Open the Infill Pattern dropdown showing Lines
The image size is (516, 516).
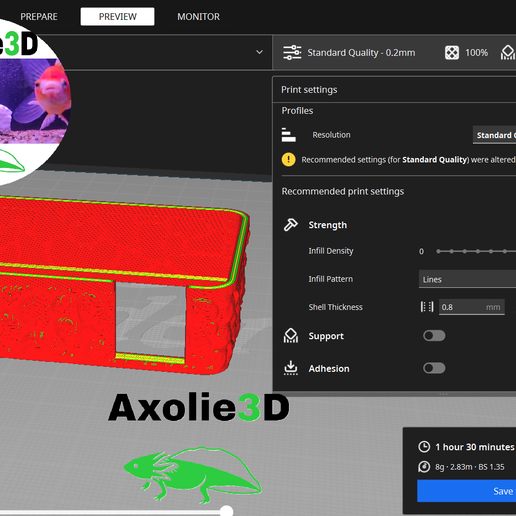coord(467,279)
